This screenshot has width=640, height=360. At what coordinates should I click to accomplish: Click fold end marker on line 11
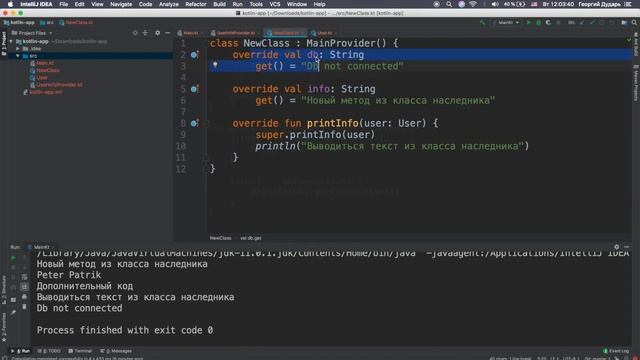[206, 158]
